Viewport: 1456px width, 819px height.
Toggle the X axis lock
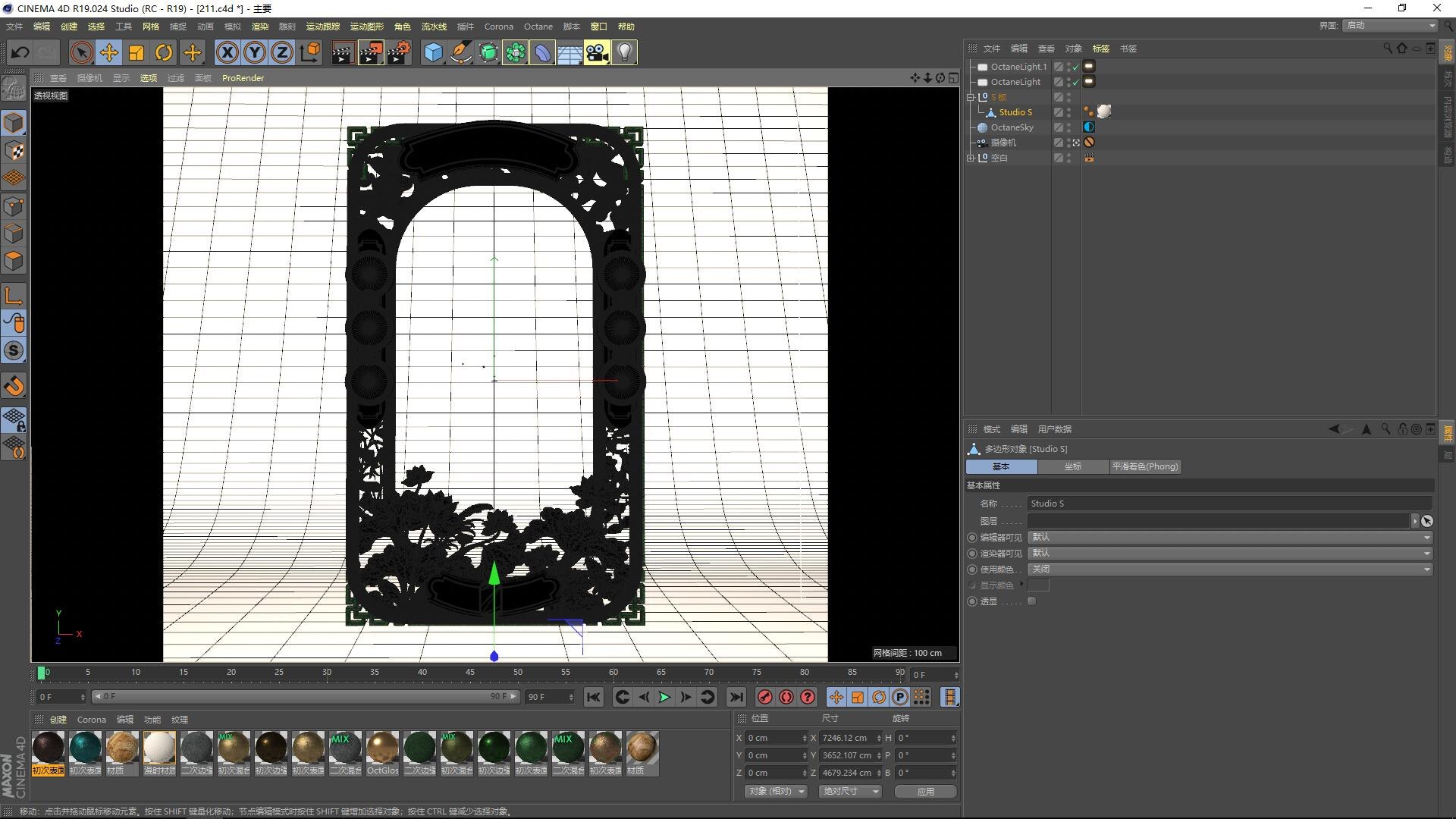coord(227,52)
